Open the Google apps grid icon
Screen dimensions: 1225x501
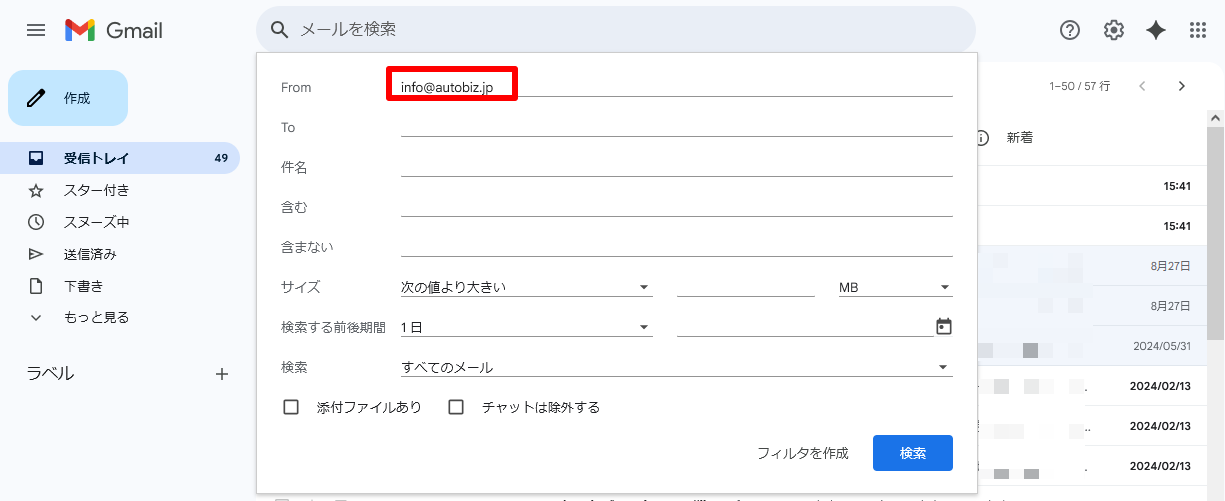point(1198,30)
